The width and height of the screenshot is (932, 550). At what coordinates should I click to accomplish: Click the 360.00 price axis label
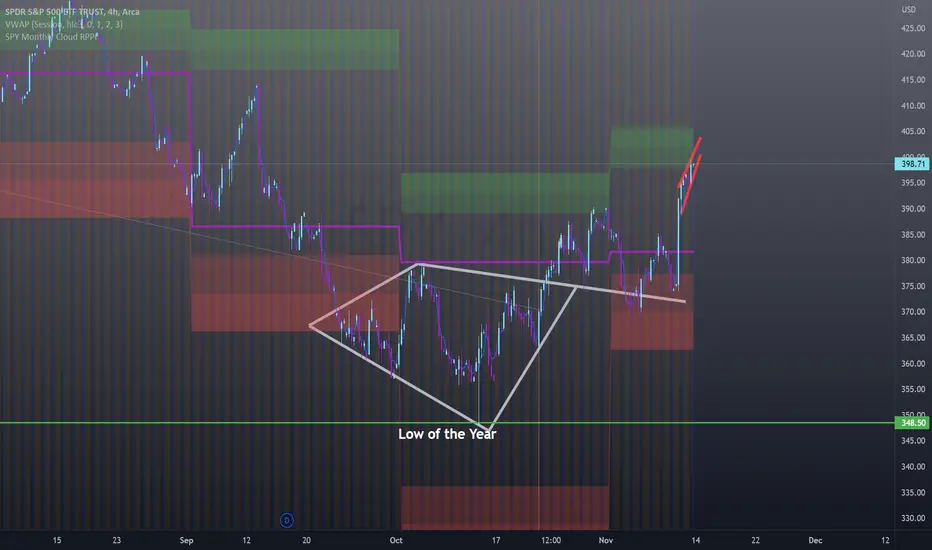tap(913, 363)
